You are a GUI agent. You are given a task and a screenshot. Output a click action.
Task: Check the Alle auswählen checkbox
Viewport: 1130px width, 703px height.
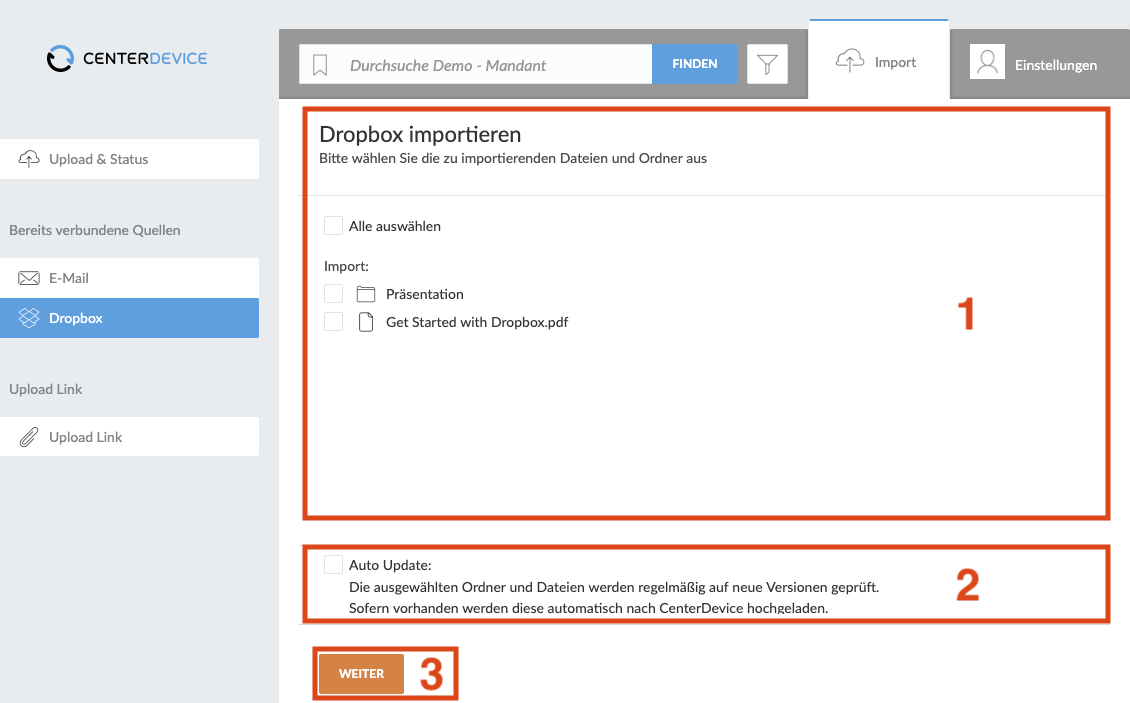333,226
